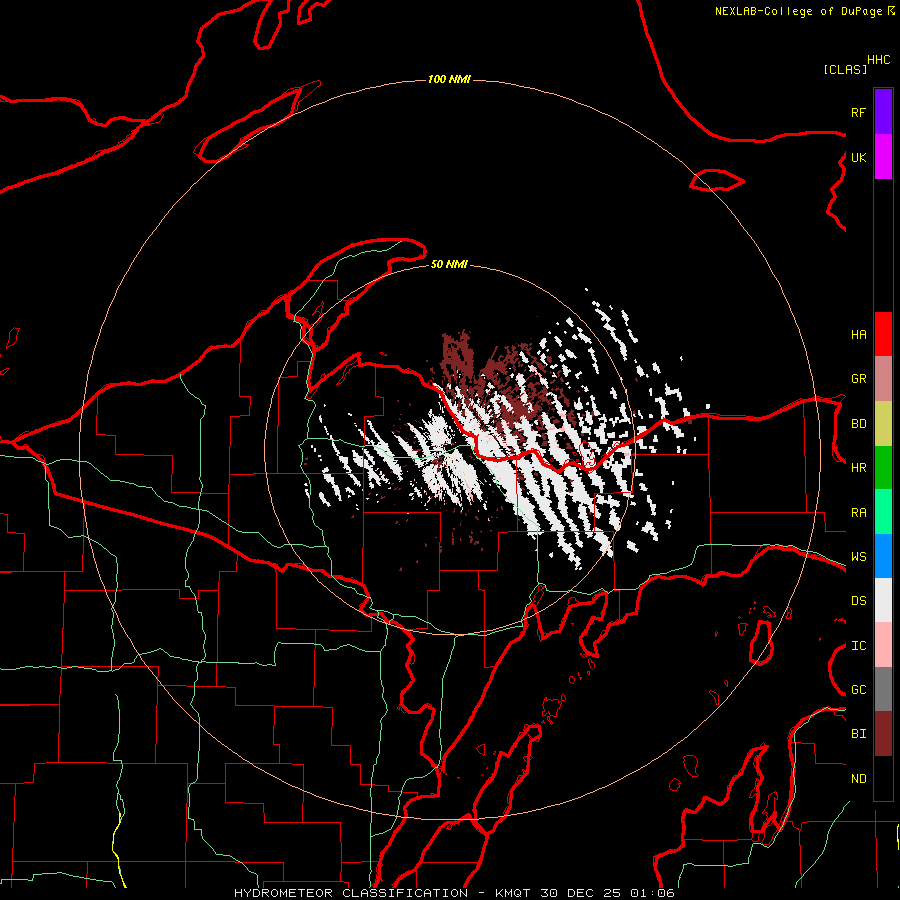This screenshot has height=900, width=900.
Task: Click the RA legend label
Action: [x=859, y=513]
